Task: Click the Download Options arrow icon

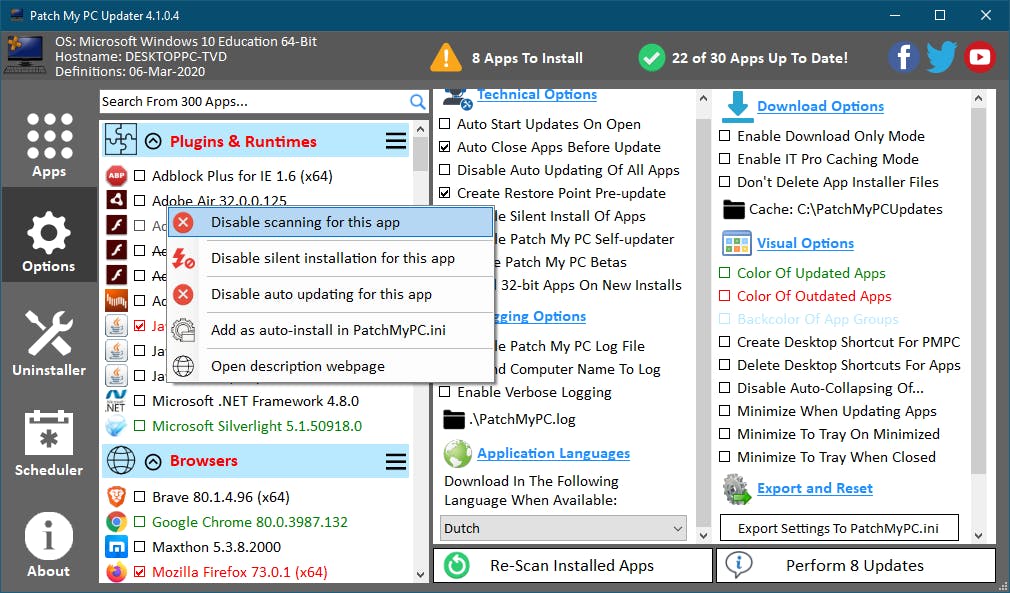Action: [737, 106]
